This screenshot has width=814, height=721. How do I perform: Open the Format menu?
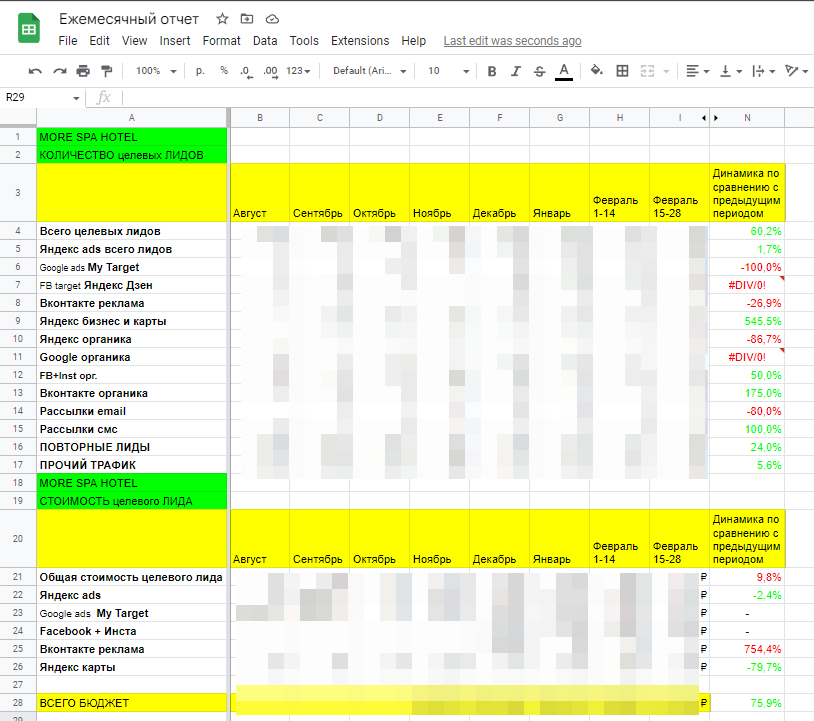[222, 41]
